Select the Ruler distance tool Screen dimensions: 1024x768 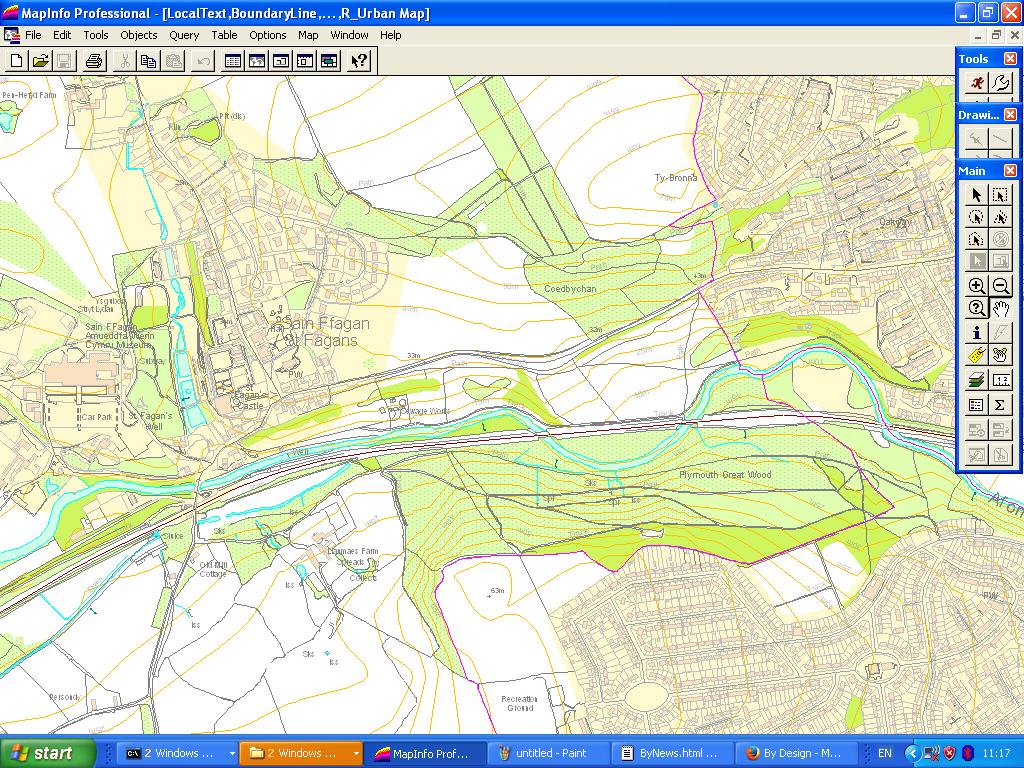click(1000, 379)
